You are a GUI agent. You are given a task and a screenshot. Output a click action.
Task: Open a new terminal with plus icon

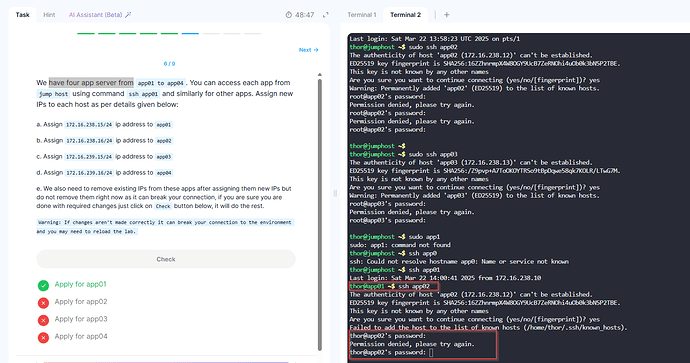pyautogui.click(x=447, y=15)
